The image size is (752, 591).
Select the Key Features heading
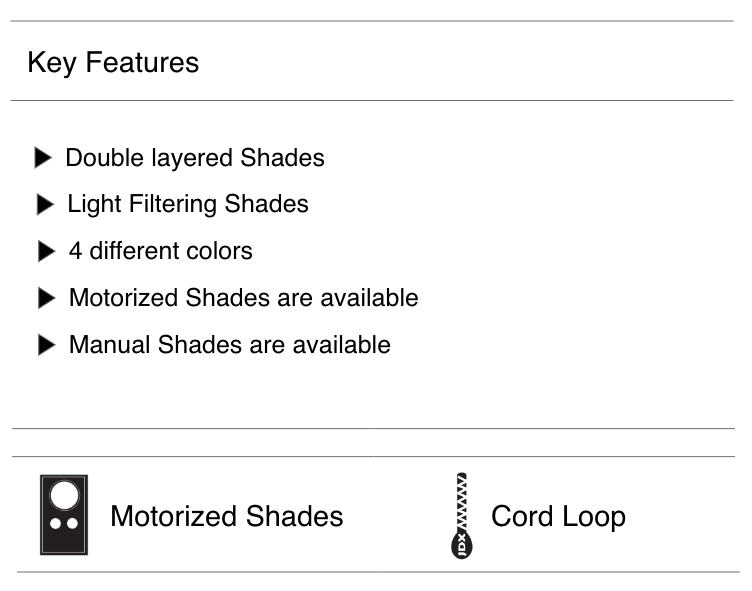point(113,62)
